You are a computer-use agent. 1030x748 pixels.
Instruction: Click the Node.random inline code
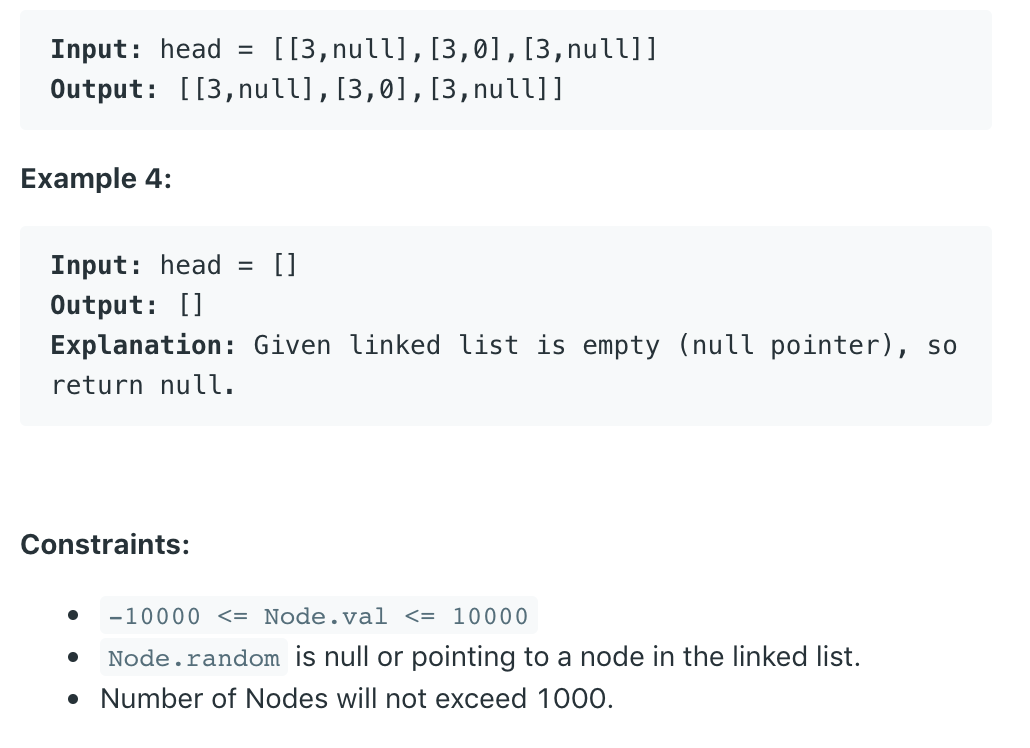[194, 658]
